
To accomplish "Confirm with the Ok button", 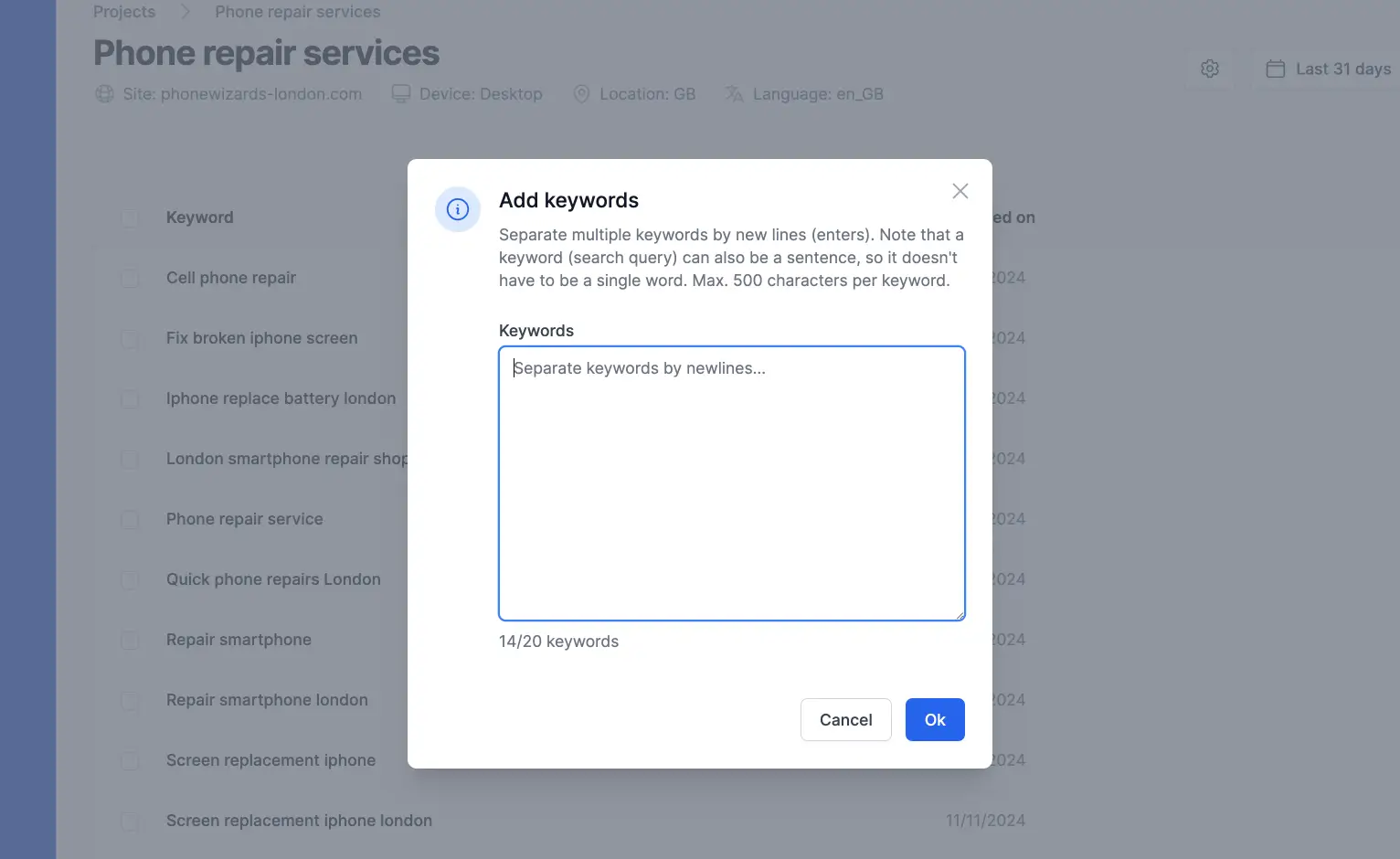I will (x=934, y=719).
